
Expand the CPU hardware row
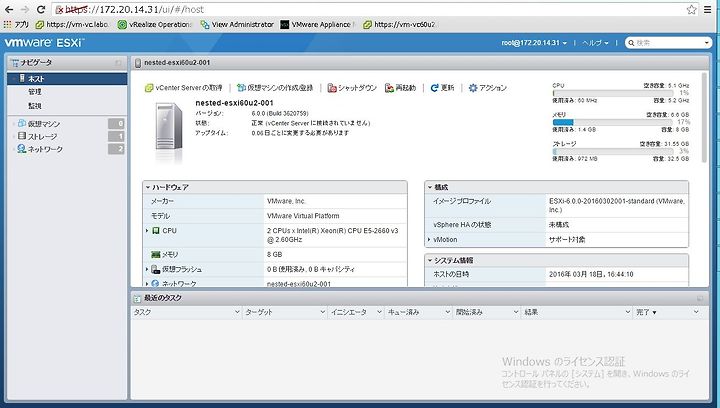pyautogui.click(x=147, y=230)
